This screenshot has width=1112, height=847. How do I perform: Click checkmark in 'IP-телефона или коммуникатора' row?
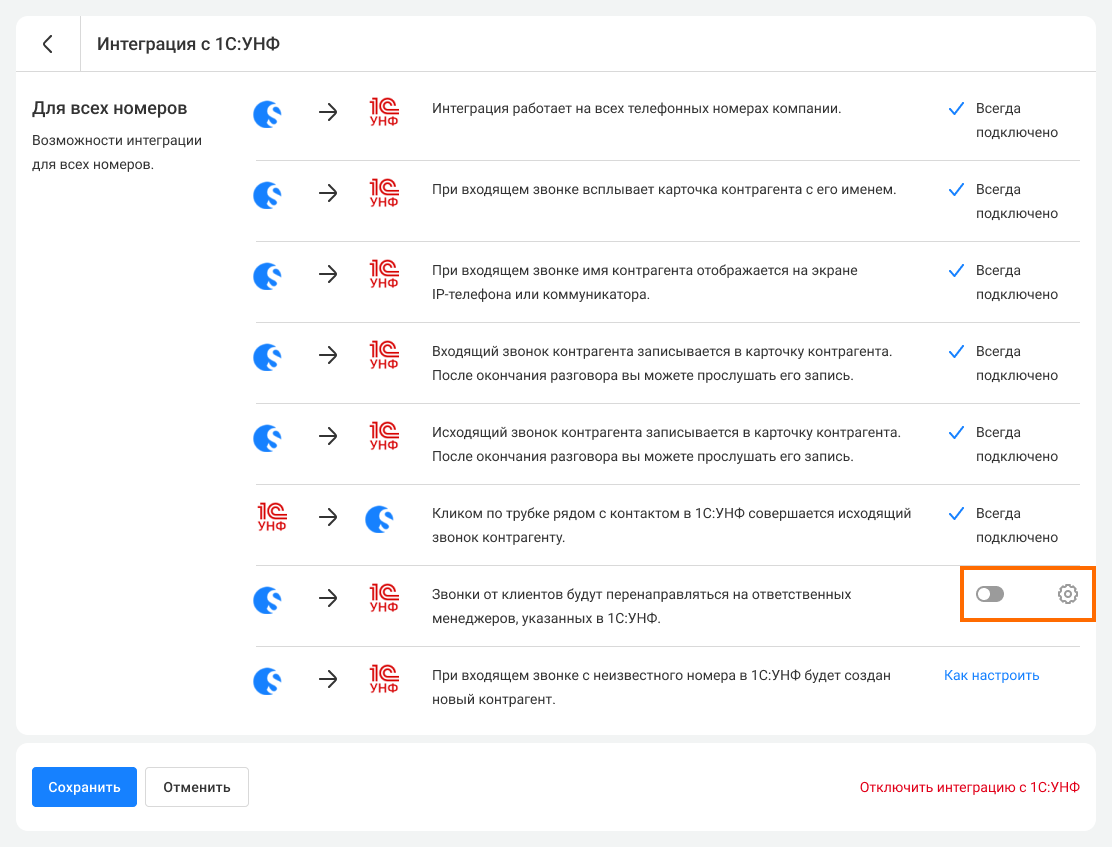click(x=956, y=270)
